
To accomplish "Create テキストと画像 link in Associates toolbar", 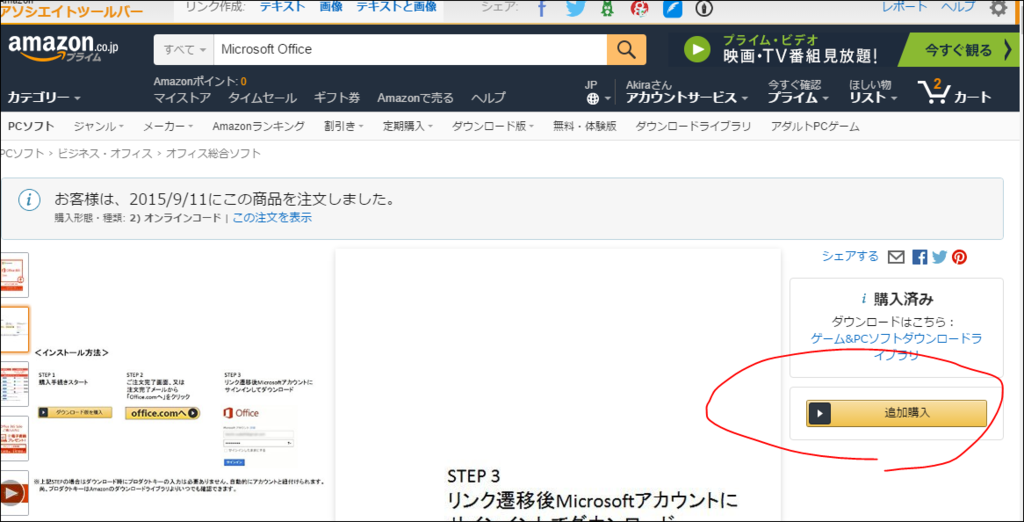I will (396, 7).
